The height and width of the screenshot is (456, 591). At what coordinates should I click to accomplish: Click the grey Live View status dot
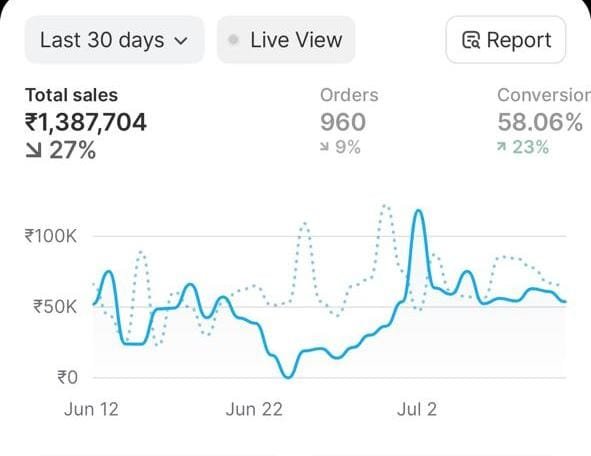point(233,39)
